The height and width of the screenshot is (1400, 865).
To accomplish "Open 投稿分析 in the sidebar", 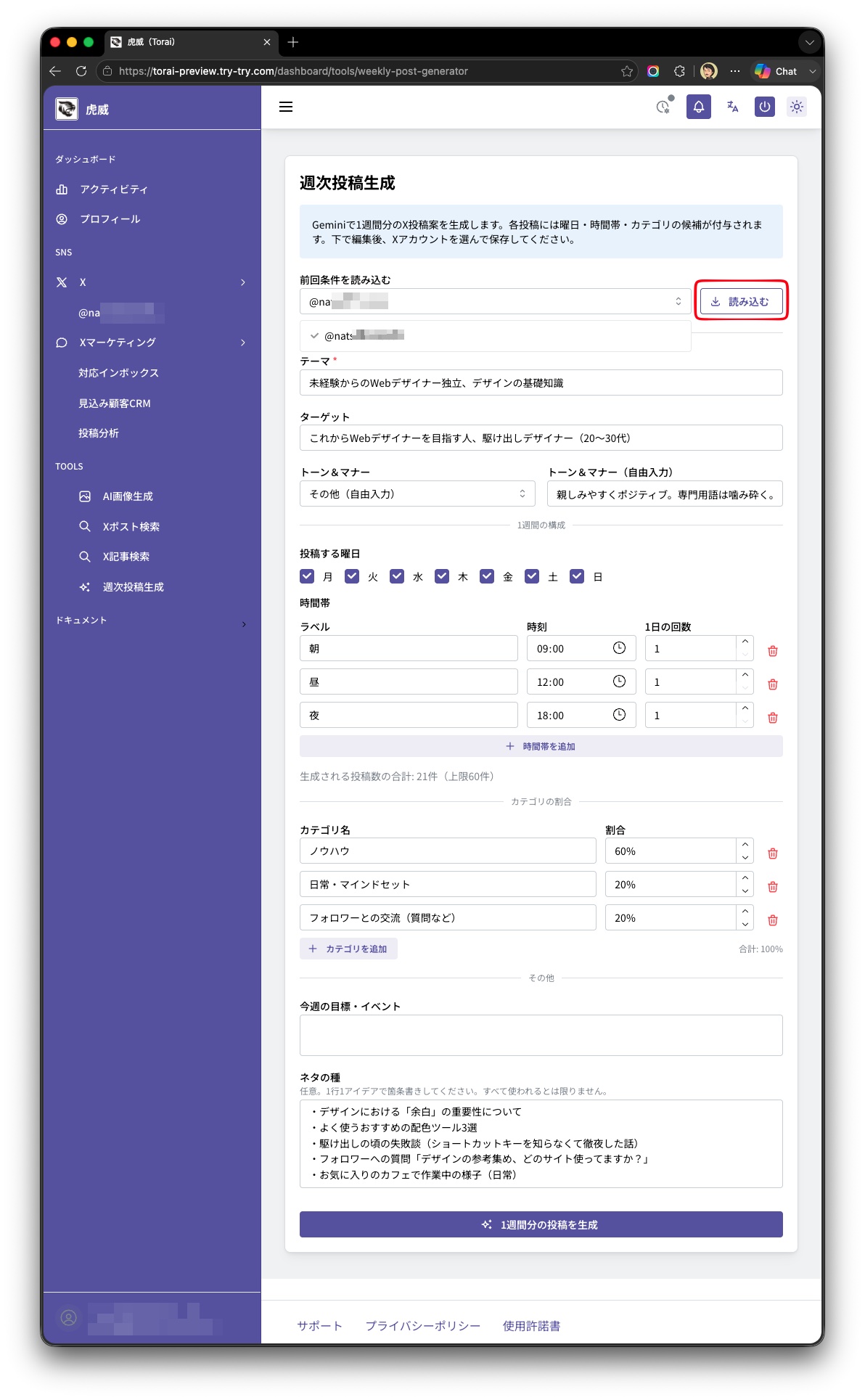I will coord(99,433).
